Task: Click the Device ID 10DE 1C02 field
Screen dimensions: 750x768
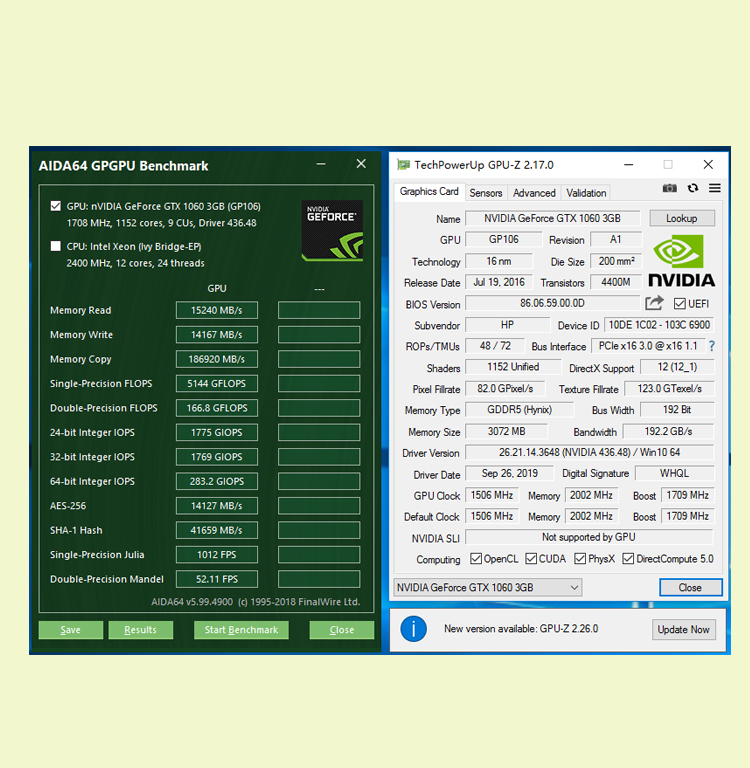Action: pos(659,325)
